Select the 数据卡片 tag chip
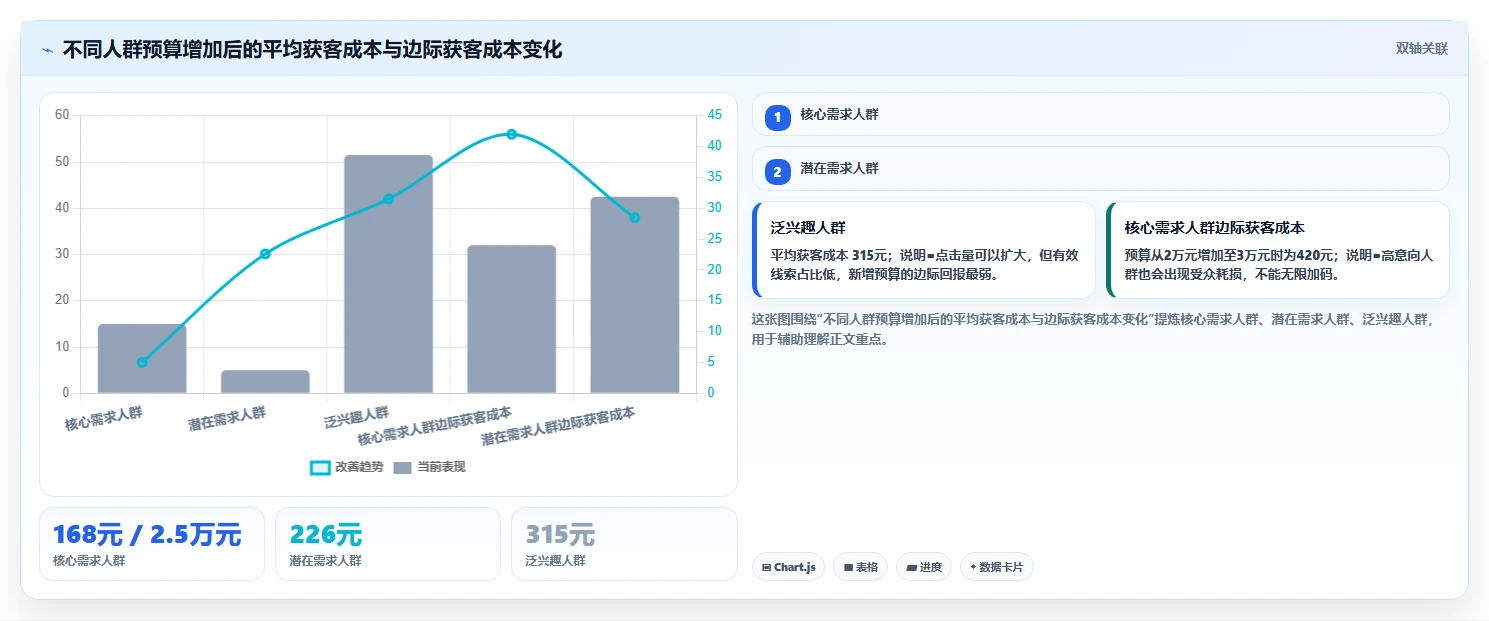 tap(996, 567)
